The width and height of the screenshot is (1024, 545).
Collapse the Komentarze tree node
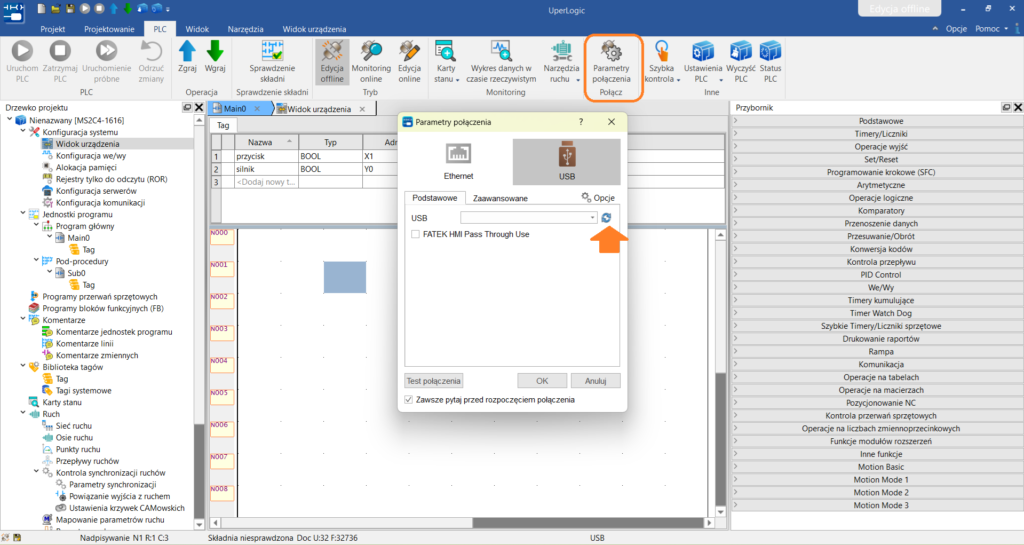23,320
